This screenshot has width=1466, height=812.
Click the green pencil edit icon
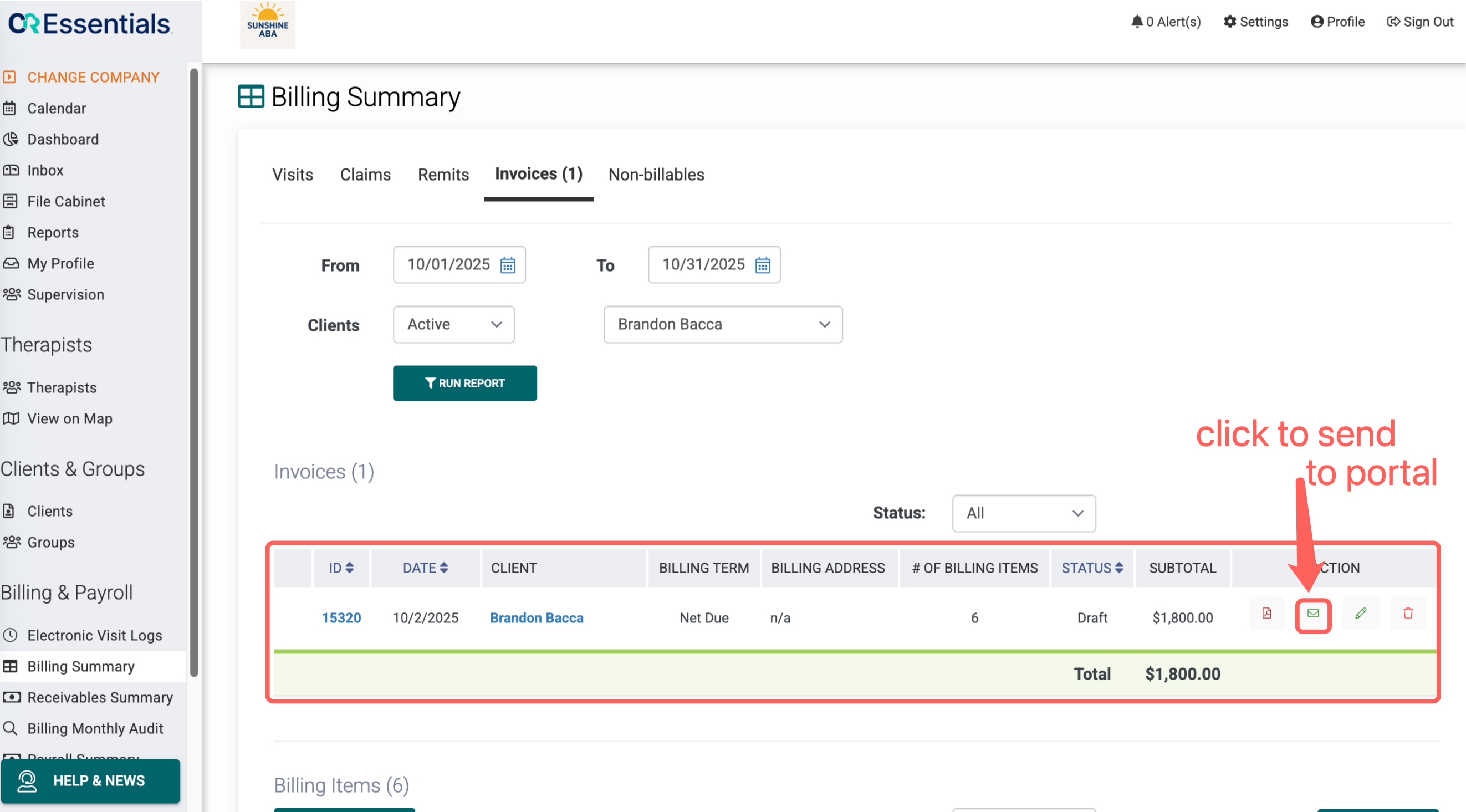tap(1360, 613)
